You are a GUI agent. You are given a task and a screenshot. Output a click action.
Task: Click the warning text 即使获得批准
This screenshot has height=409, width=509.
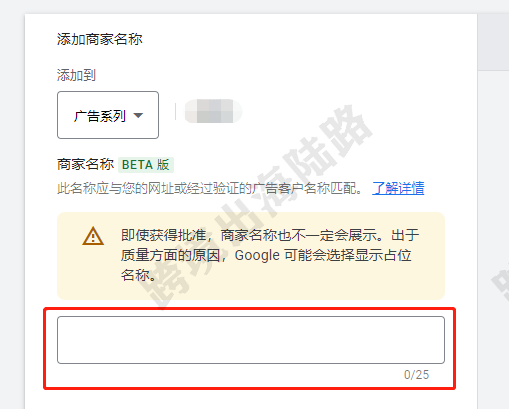click(x=163, y=235)
